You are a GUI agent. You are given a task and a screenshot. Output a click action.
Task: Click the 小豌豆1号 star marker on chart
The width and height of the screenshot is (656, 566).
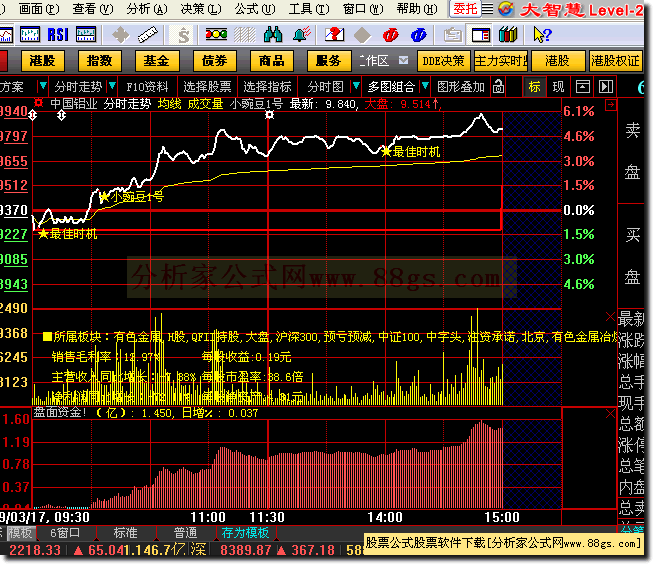104,197
